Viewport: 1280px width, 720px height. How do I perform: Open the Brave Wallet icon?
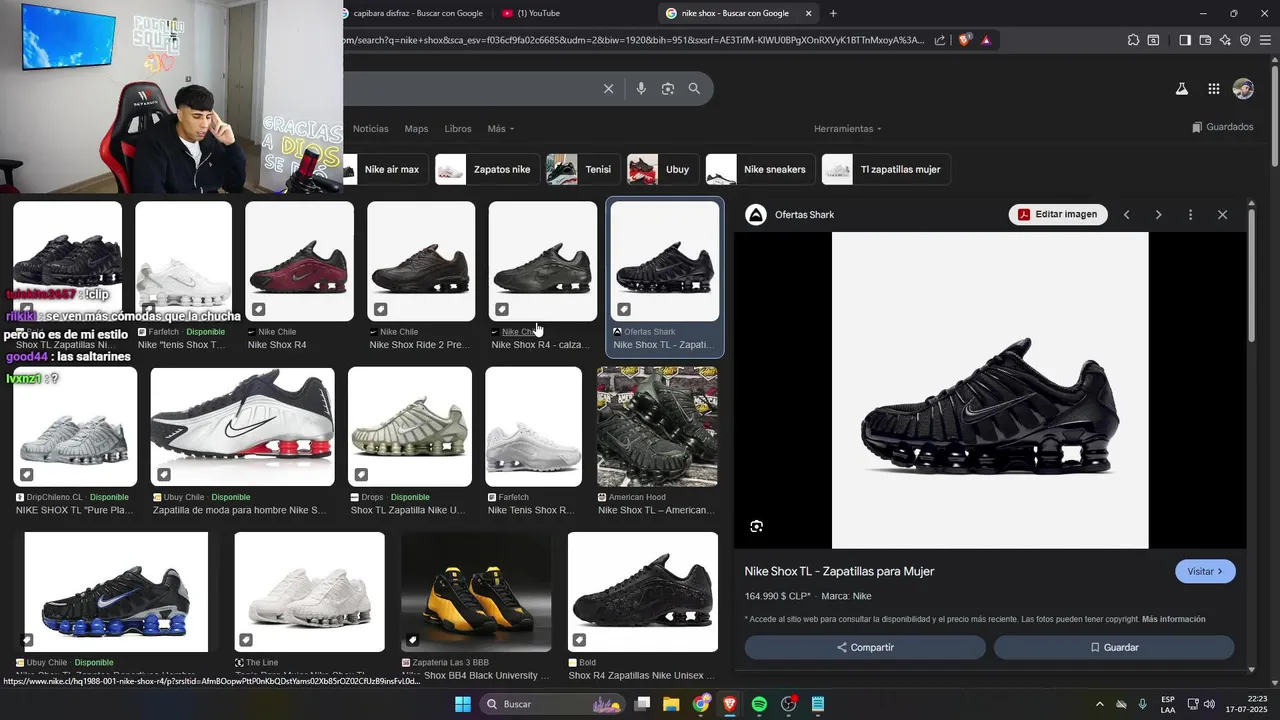(x=1205, y=40)
